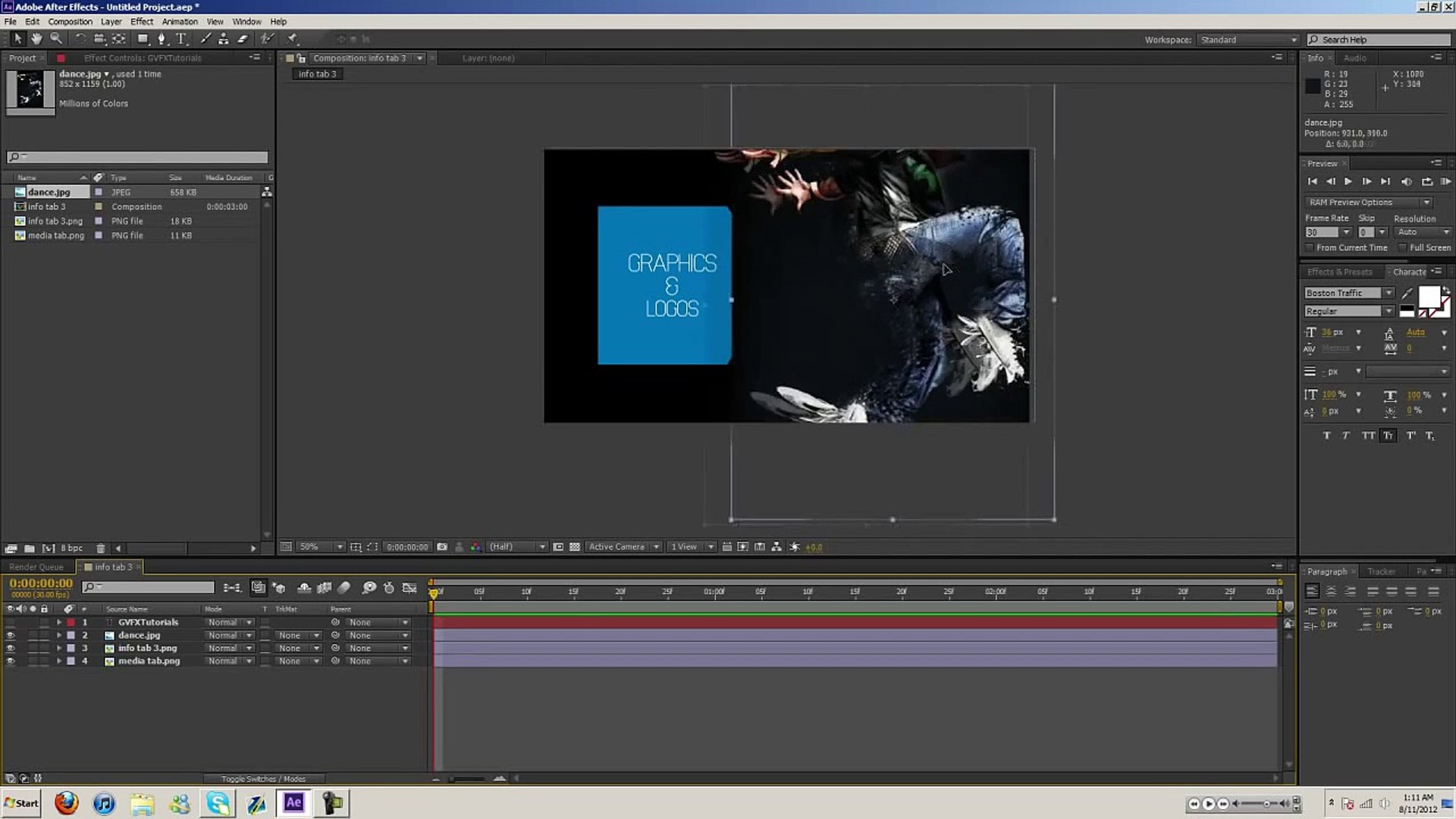The height and width of the screenshot is (819, 1456).
Task: Enable the Full Screen checkbox
Action: pyautogui.click(x=1402, y=248)
